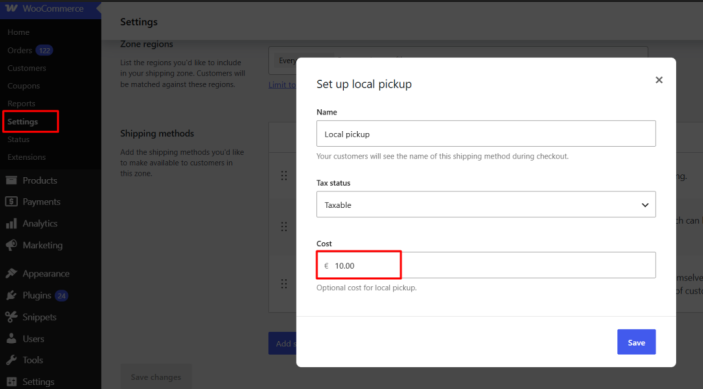Open the Marketing megaphone icon
The width and height of the screenshot is (703, 389).
(11, 245)
